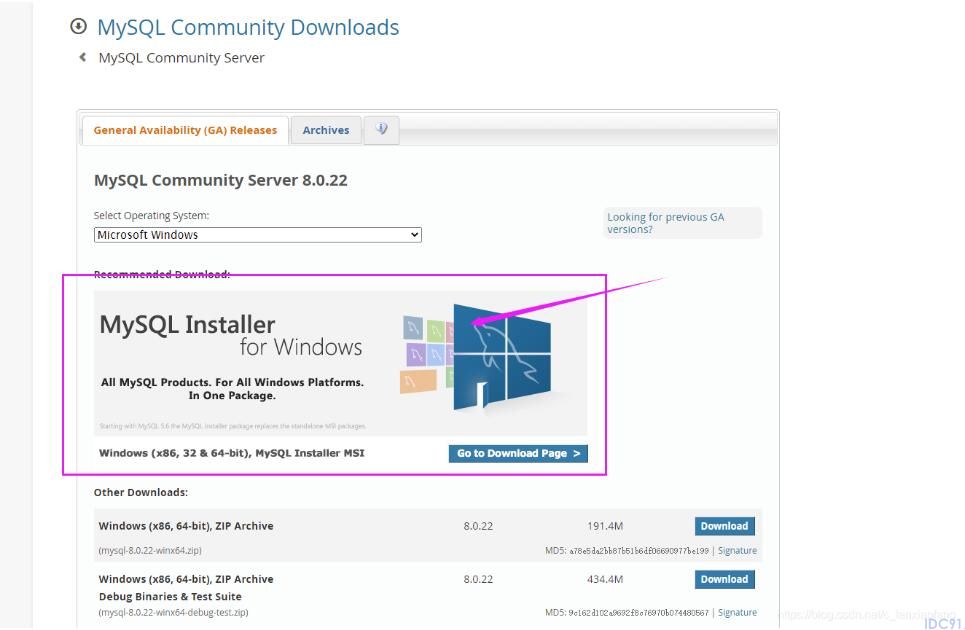
Task: Switch to the General Availability (GA) Releases tab
Action: click(185, 130)
